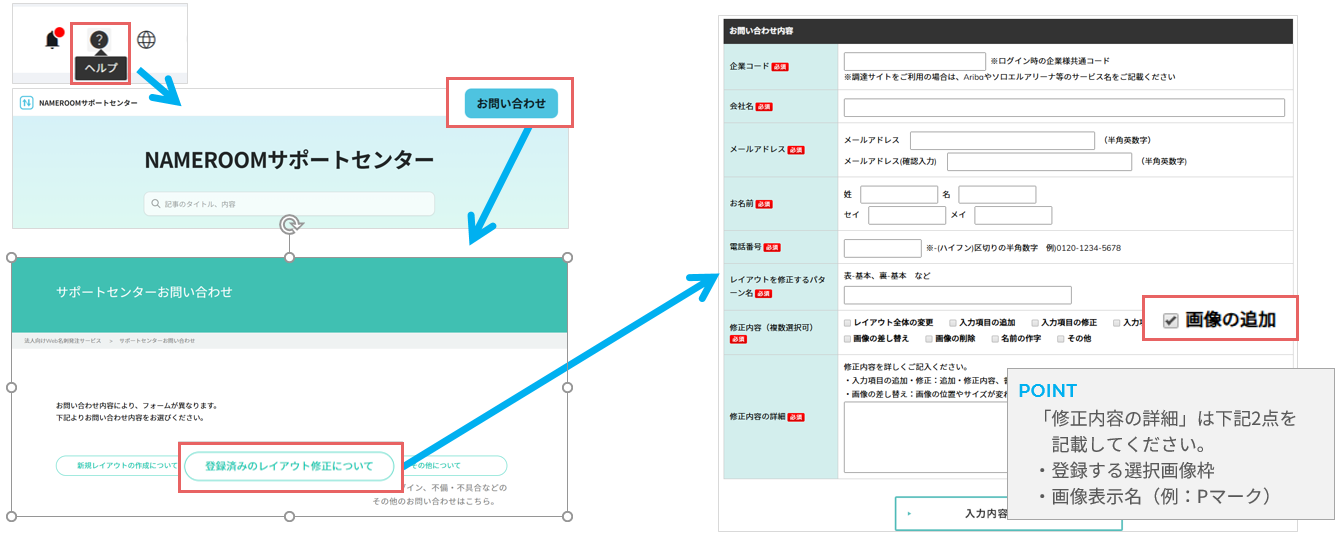Focus the レイアウトを修正するパターン名 field

coord(957,295)
